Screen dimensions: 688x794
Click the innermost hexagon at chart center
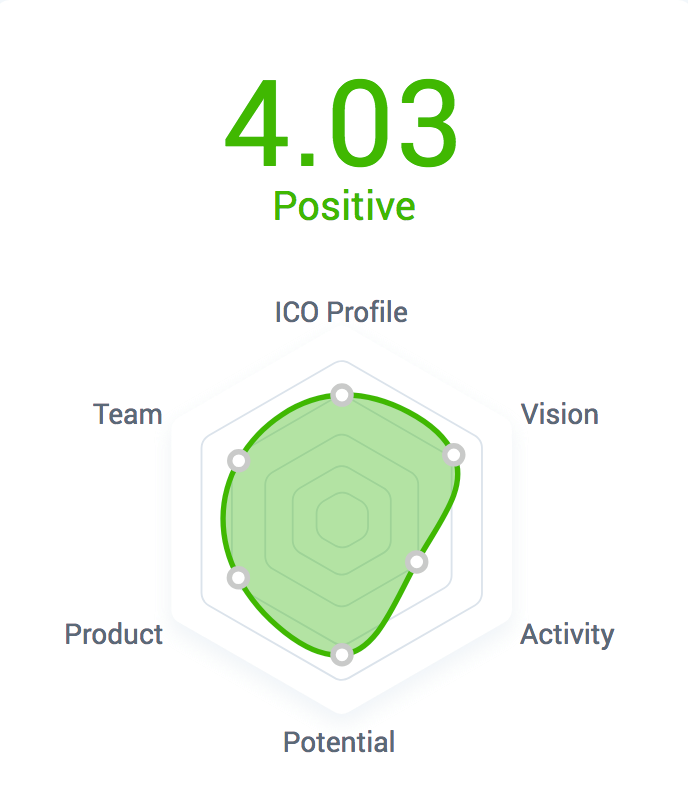pos(342,520)
